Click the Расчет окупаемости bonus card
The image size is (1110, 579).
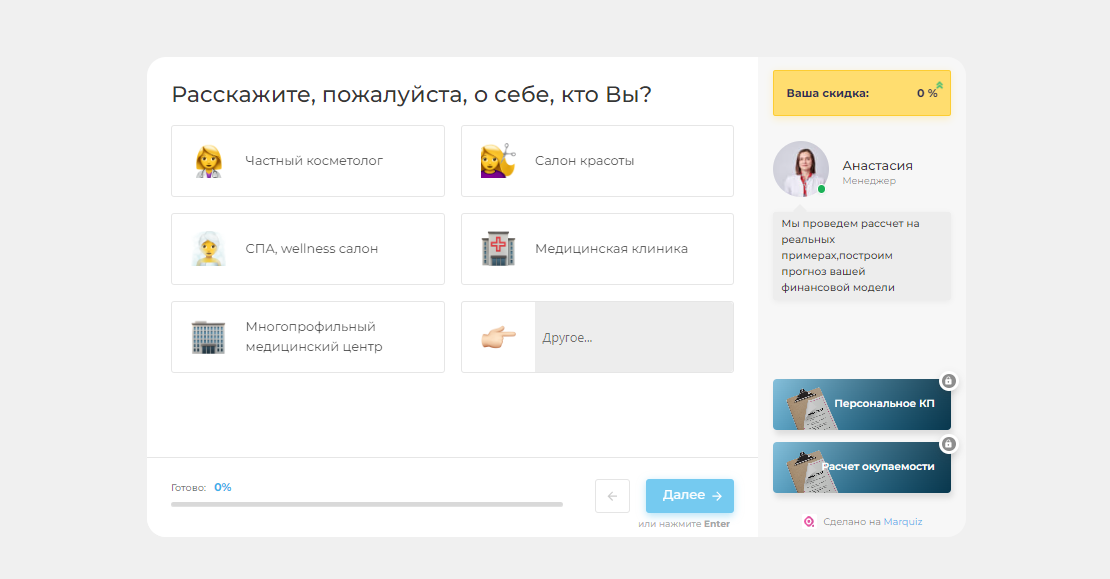tap(862, 467)
